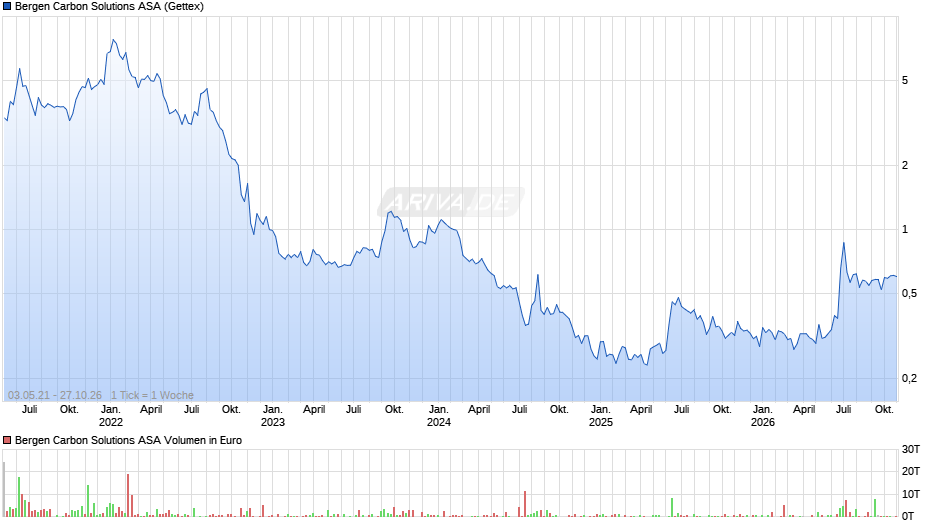Click the 'Bergen Carbon Solutions ASA Volumen in Euro' label
Image resolution: width=940 pixels, height=526 pixels.
[x=128, y=440]
